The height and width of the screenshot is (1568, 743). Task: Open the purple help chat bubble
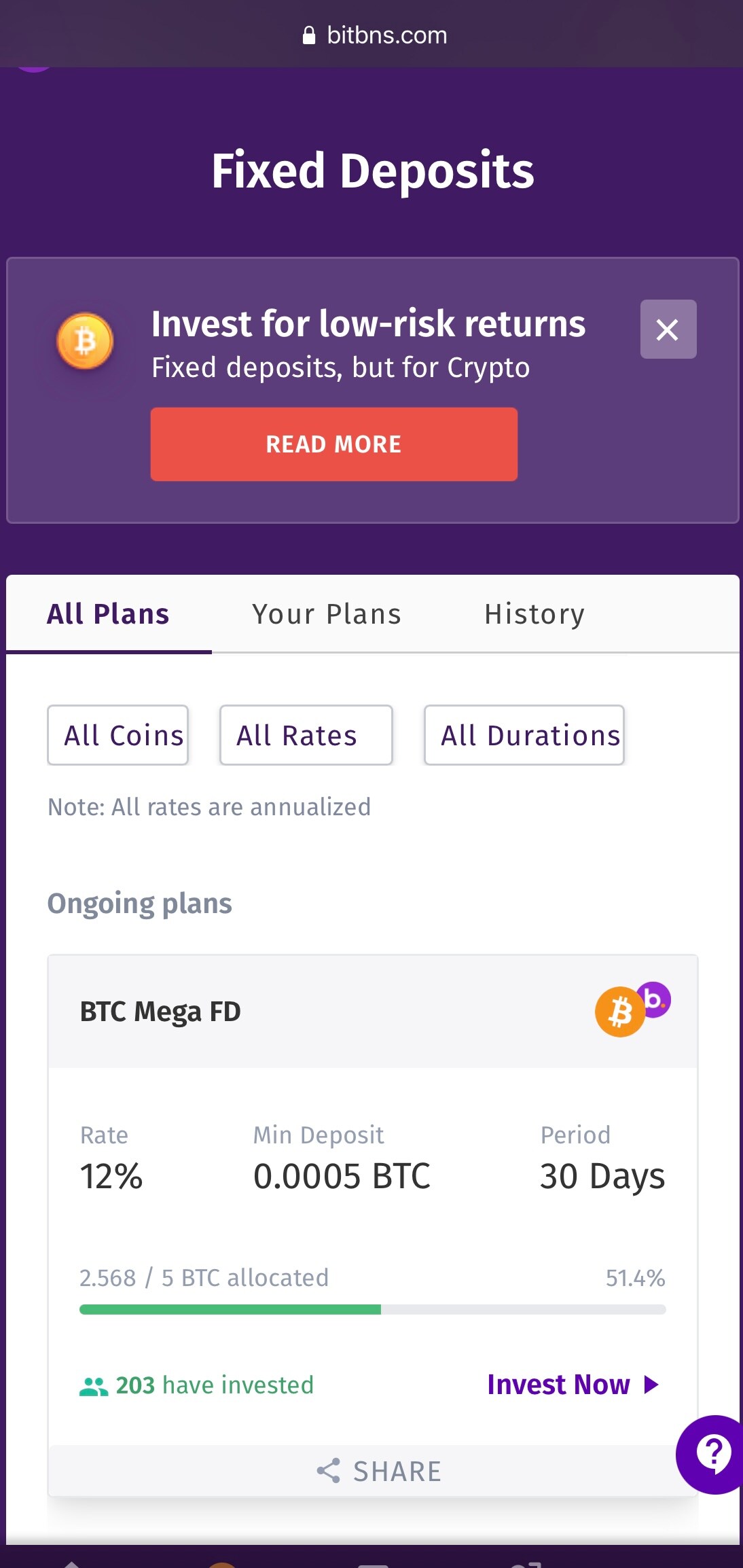(712, 1454)
